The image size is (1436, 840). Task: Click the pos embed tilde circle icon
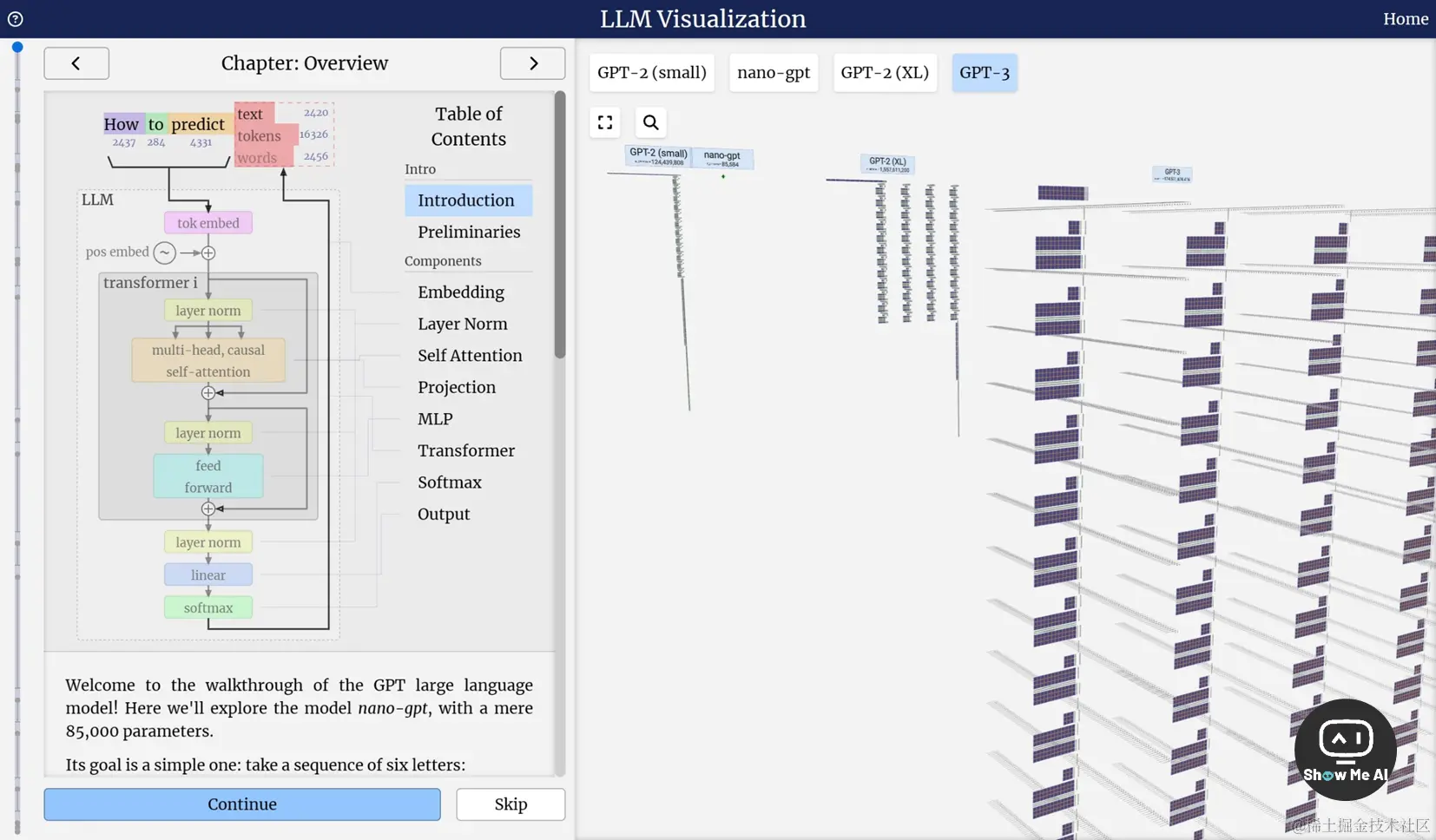coord(164,253)
